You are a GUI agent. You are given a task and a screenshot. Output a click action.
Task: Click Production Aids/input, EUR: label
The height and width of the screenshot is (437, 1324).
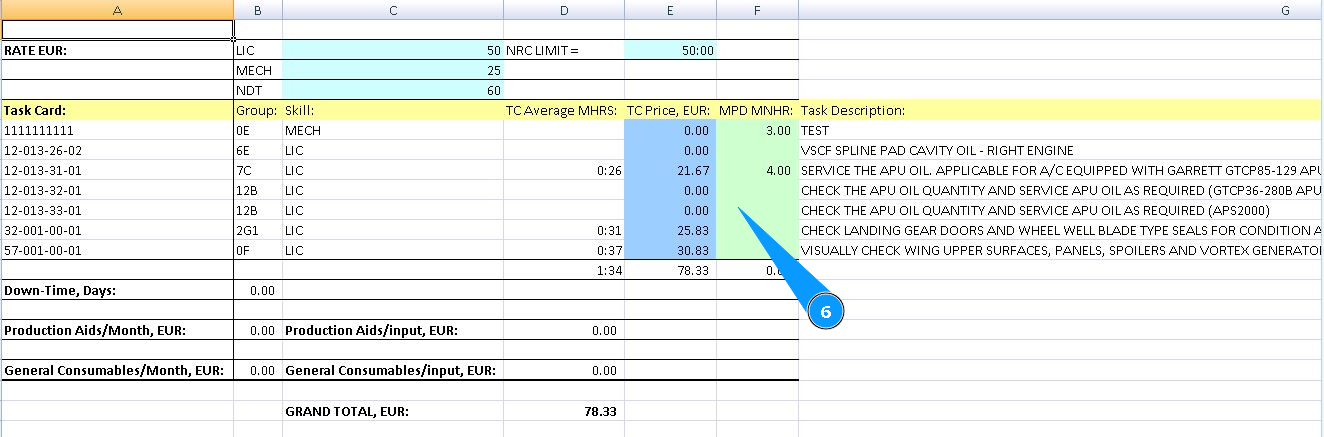(x=393, y=330)
